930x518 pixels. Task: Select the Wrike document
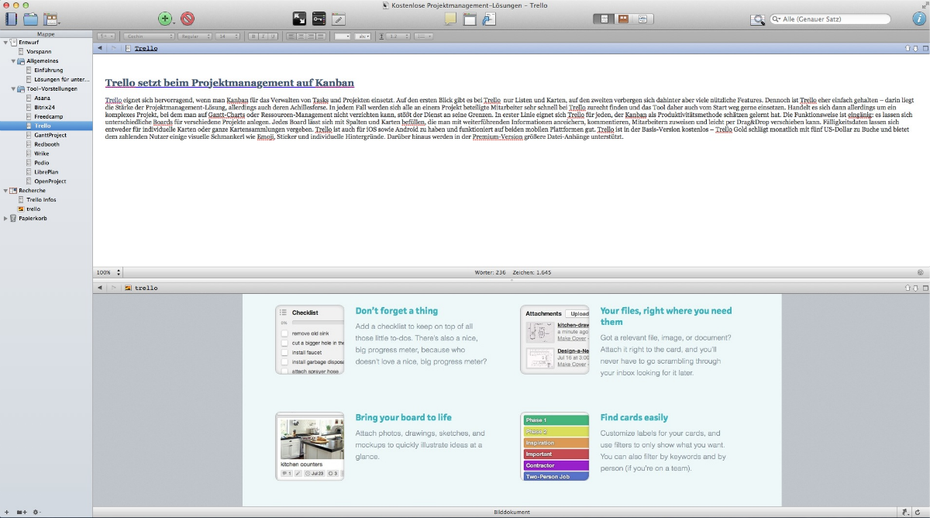tap(42, 154)
